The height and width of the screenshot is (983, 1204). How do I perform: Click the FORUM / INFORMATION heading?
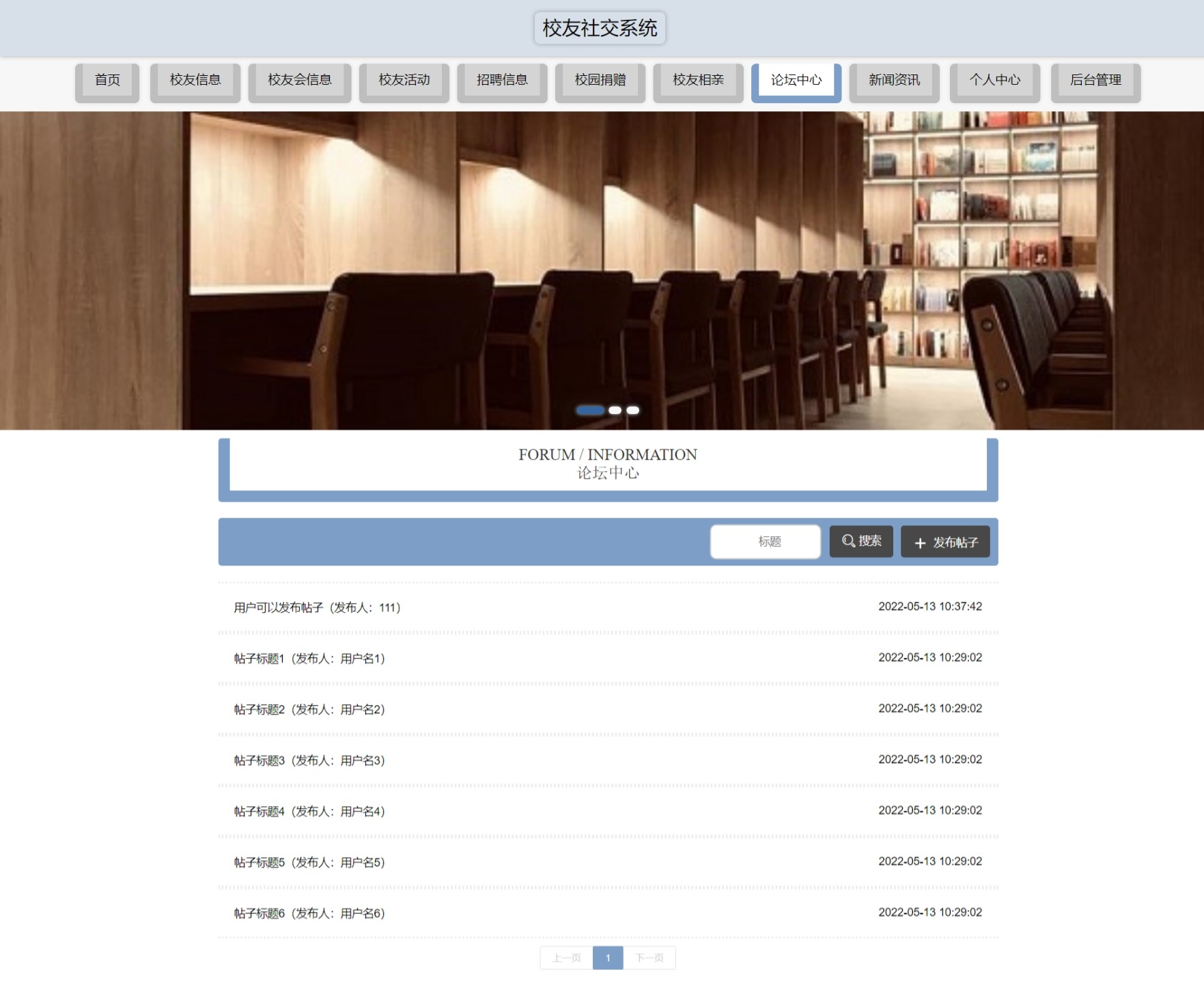(608, 454)
